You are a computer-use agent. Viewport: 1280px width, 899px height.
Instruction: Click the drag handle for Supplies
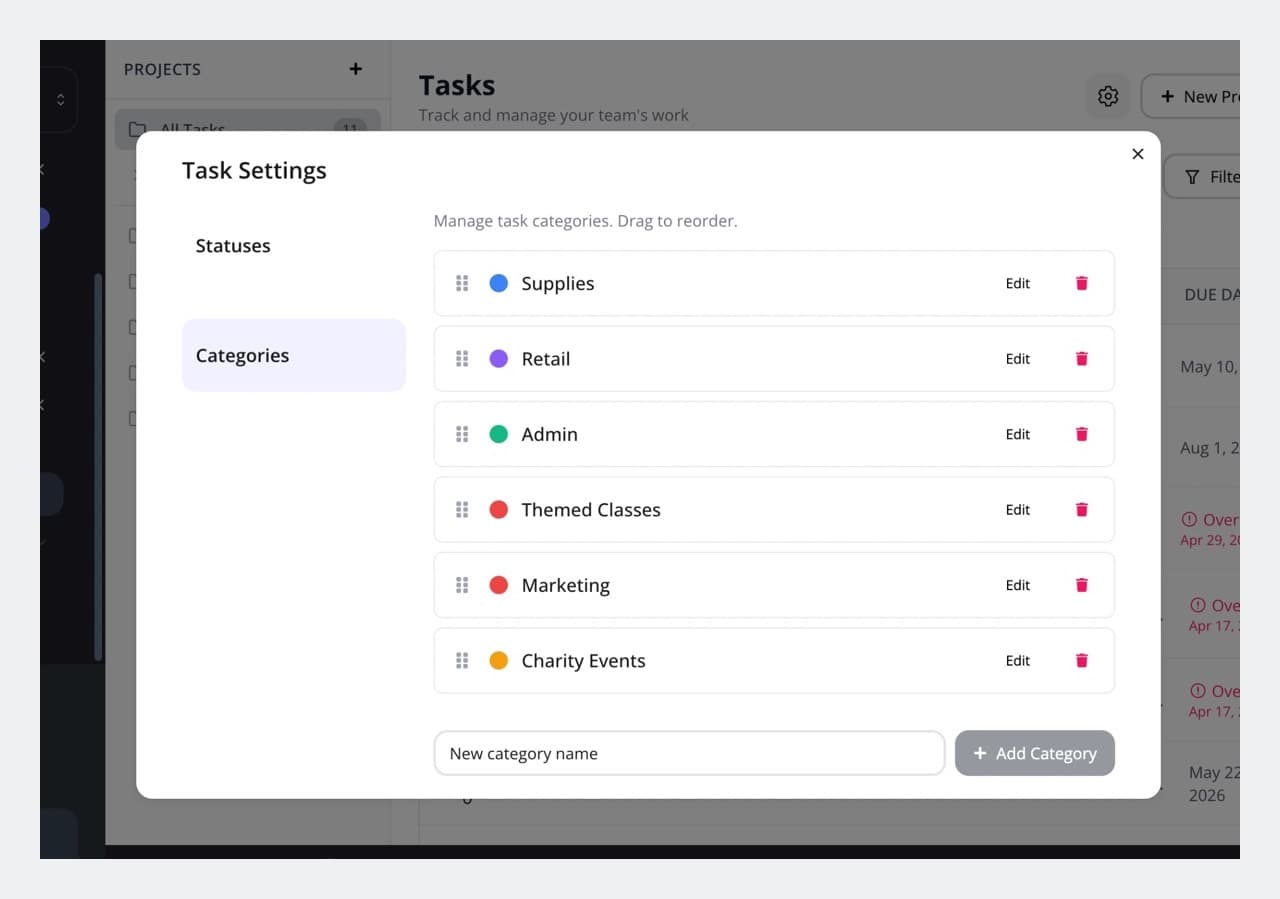pos(462,283)
